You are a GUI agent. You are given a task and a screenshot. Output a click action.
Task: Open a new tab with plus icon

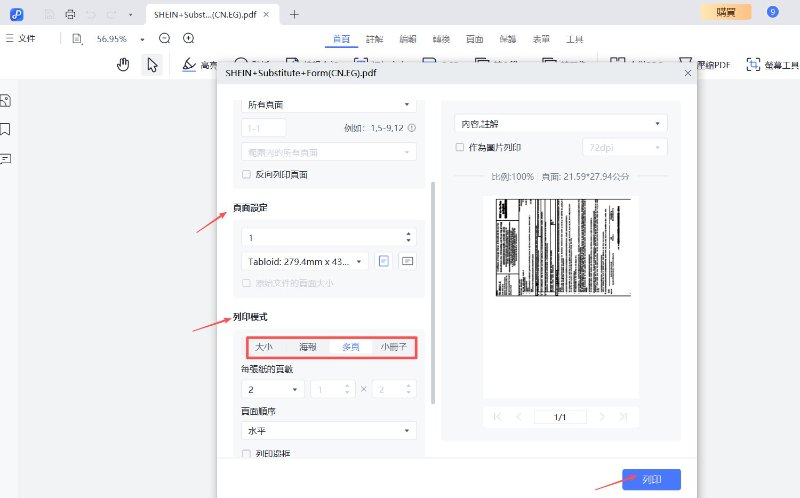tap(294, 14)
